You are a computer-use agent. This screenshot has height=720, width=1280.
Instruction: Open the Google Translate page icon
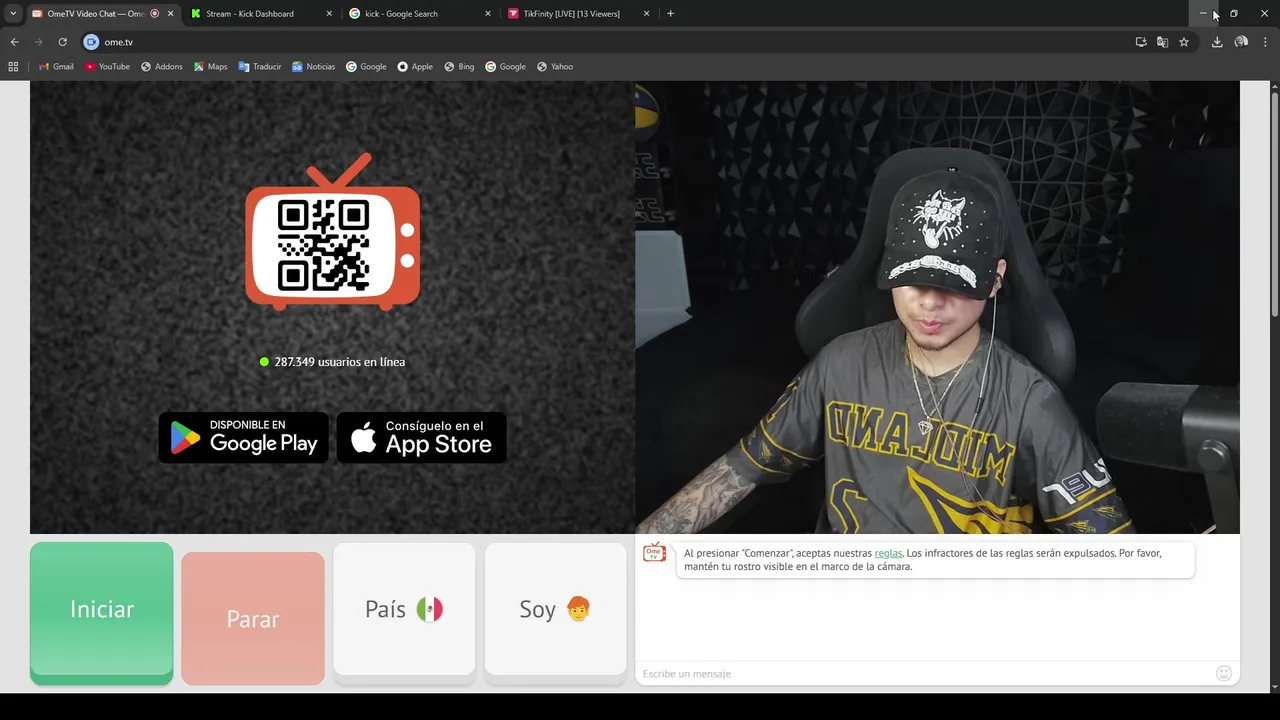click(x=1162, y=42)
